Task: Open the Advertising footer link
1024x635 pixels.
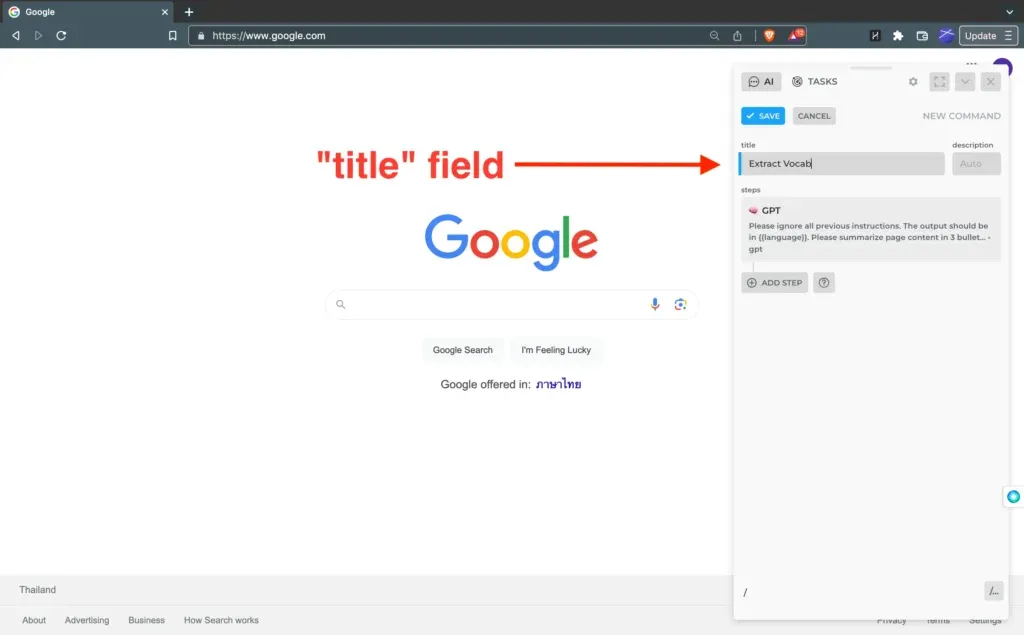Action: pos(87,620)
